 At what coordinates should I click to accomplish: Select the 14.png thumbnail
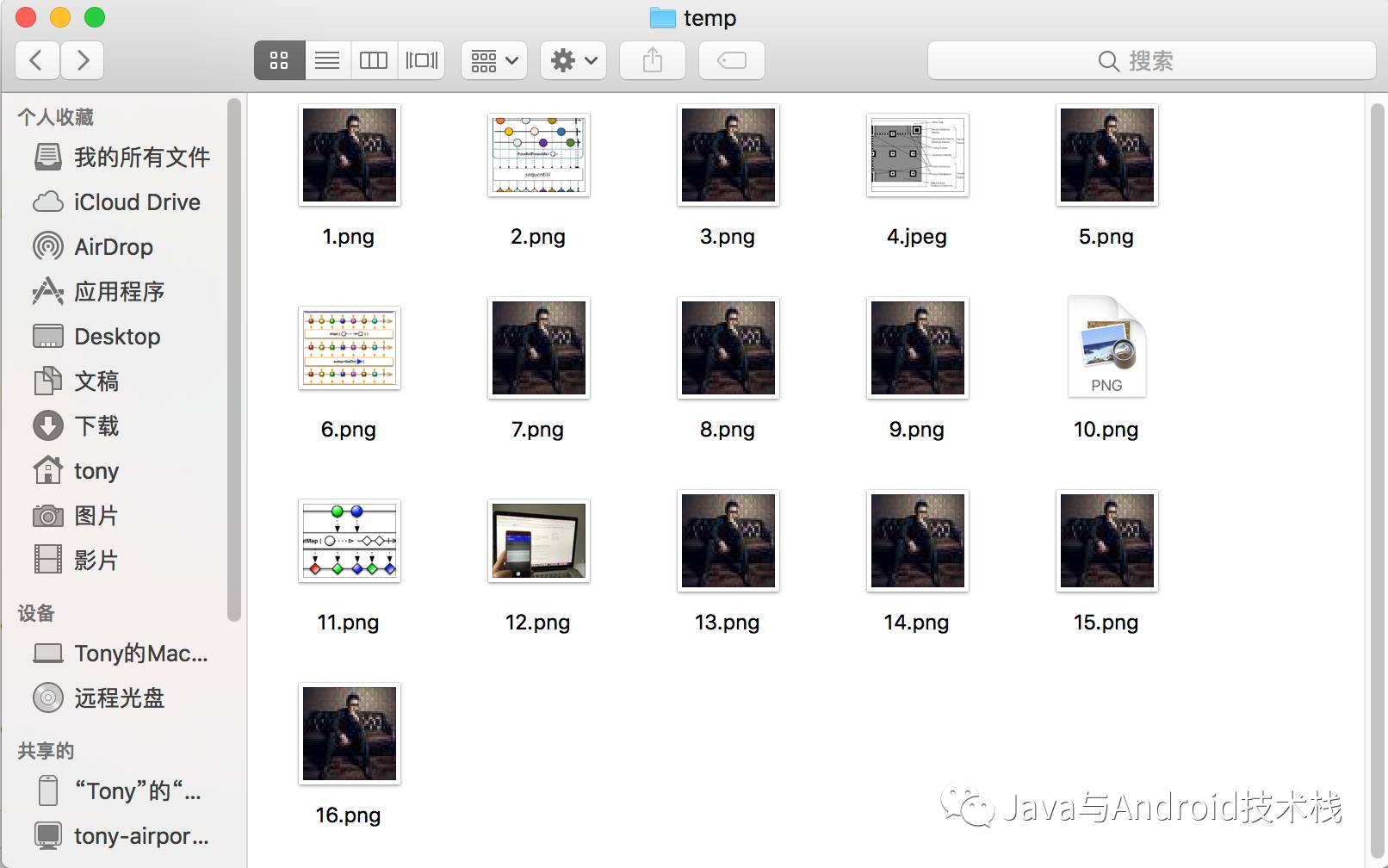click(918, 541)
